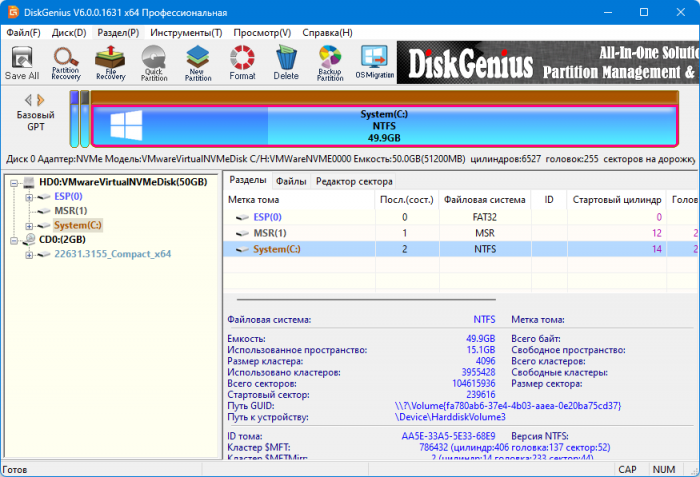The image size is (700, 477).
Task: Sort by Файловая система column header
Action: pos(485,200)
